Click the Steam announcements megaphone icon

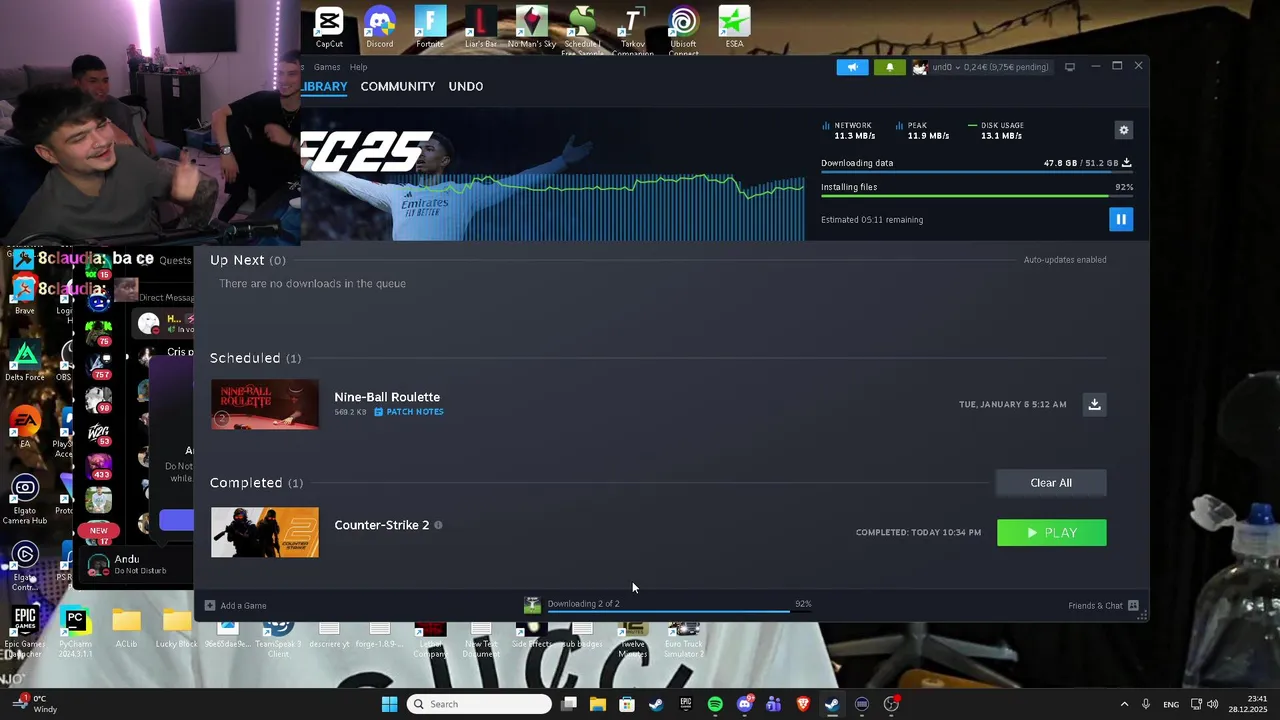click(x=853, y=67)
